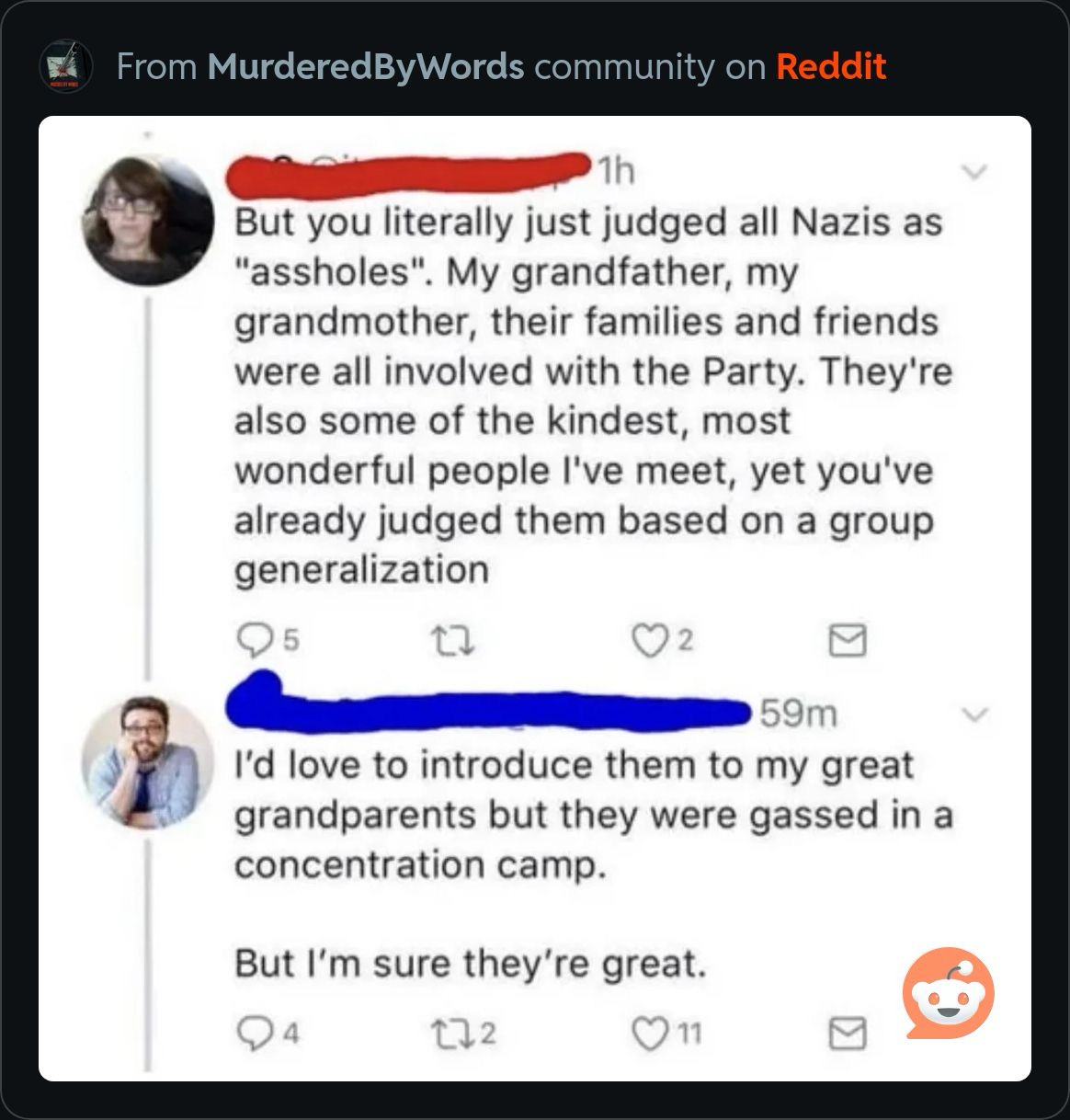Open the Reddit mascot logo icon
Image resolution: width=1070 pixels, height=1120 pixels.
click(x=948, y=993)
